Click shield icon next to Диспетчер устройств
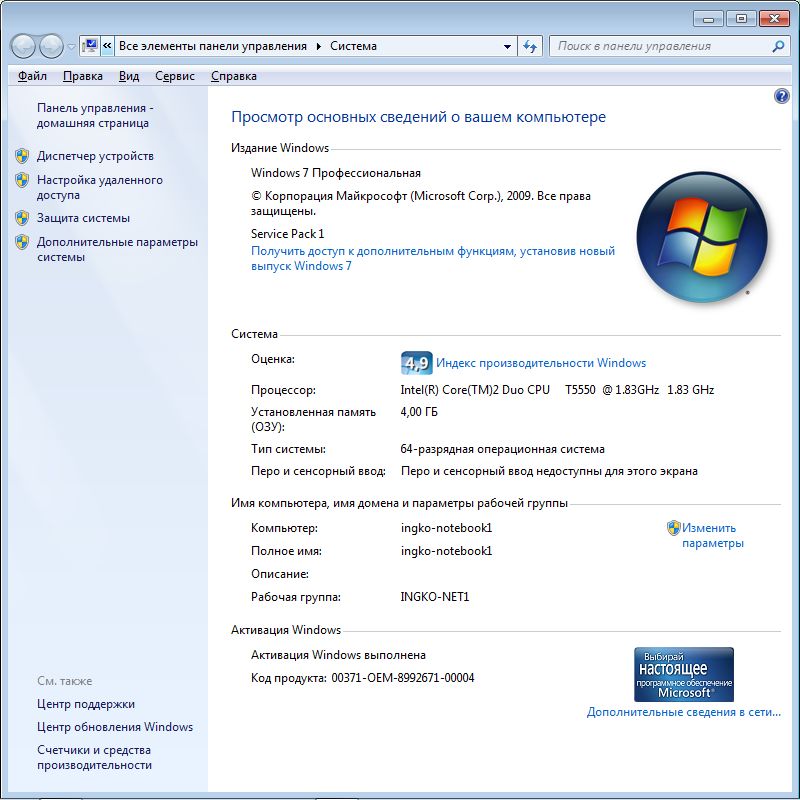The image size is (800, 800). [22, 156]
